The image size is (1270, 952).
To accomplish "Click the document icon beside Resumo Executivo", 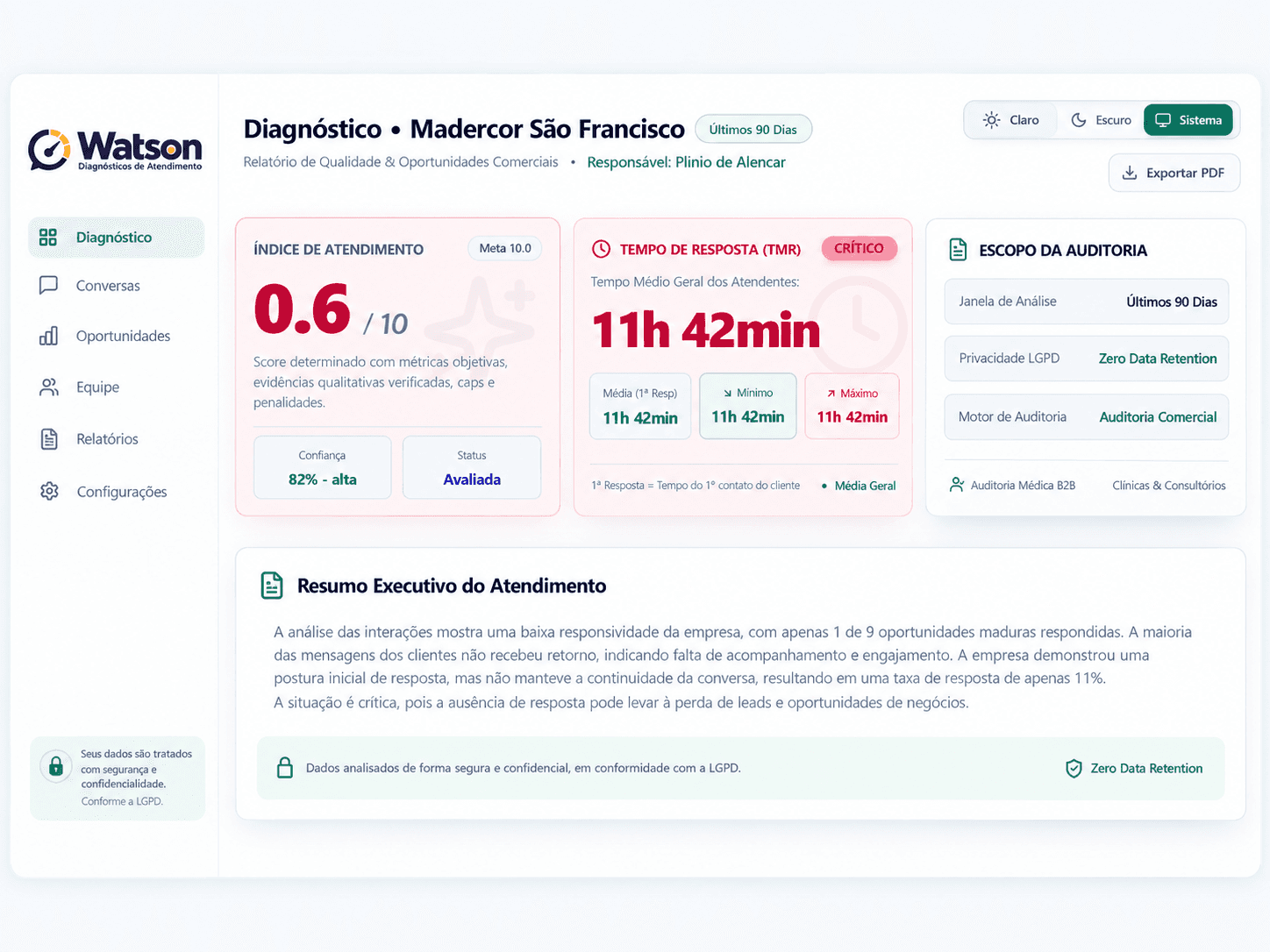I will click(272, 586).
